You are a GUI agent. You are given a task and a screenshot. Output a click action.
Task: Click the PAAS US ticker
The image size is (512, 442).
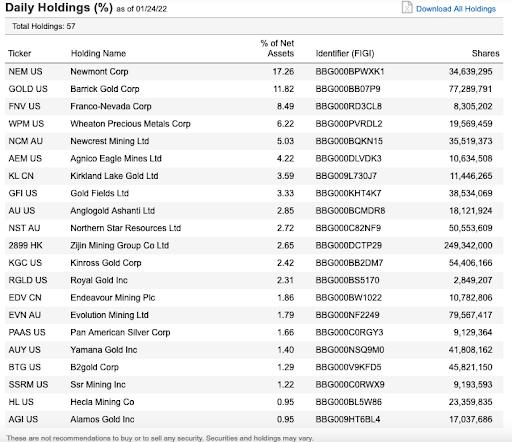[x=27, y=332]
